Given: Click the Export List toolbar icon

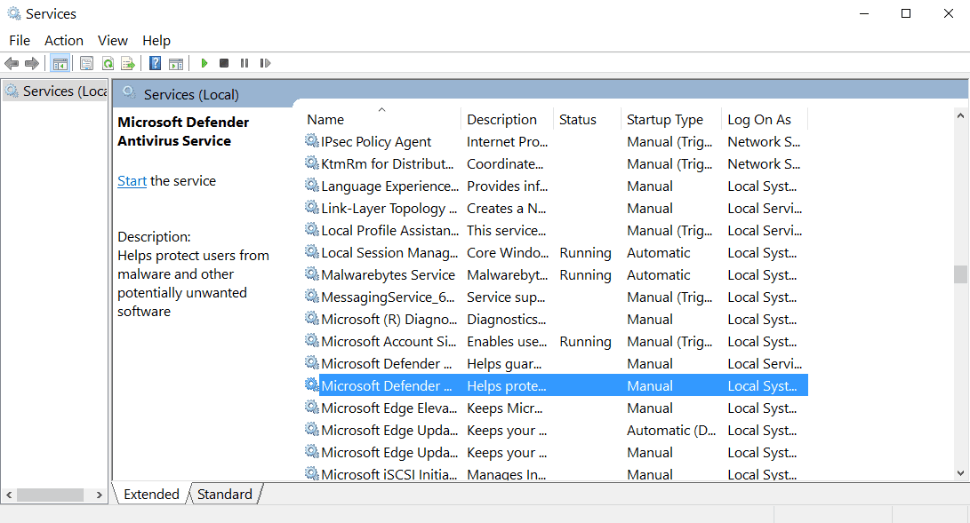Looking at the screenshot, I should pos(128,63).
